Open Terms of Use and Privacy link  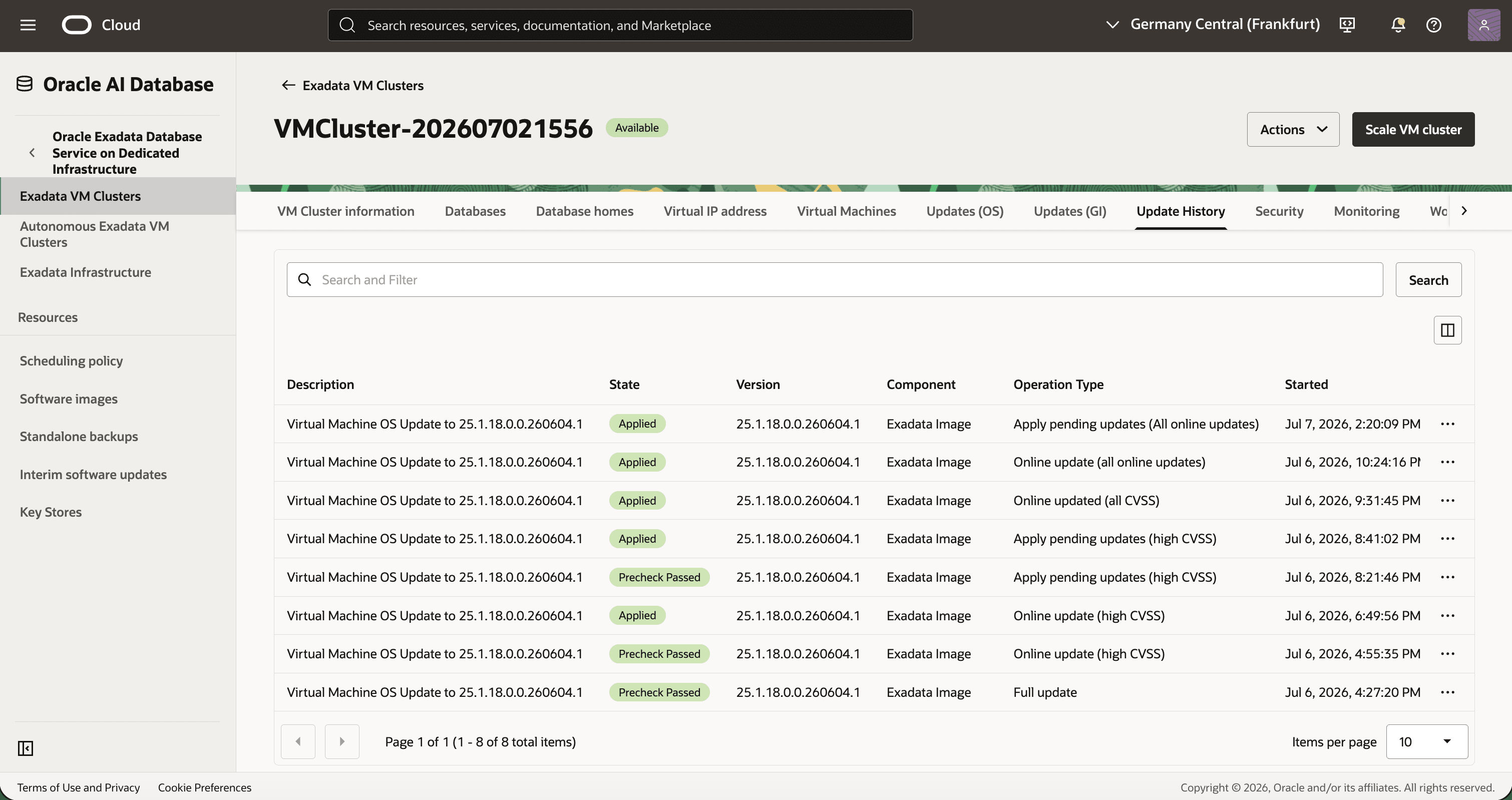pos(79,787)
